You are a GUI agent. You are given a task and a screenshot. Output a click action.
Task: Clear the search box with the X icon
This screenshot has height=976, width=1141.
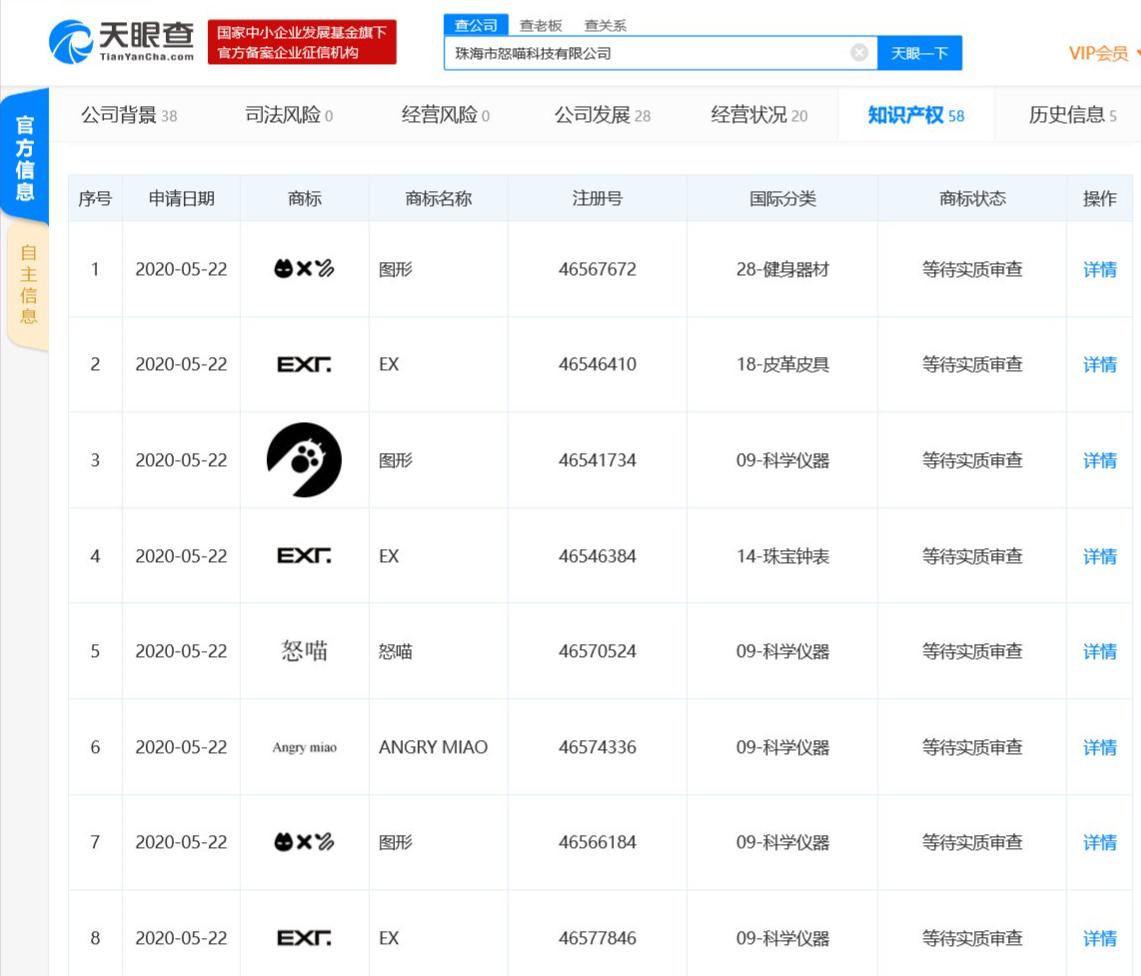pos(858,52)
